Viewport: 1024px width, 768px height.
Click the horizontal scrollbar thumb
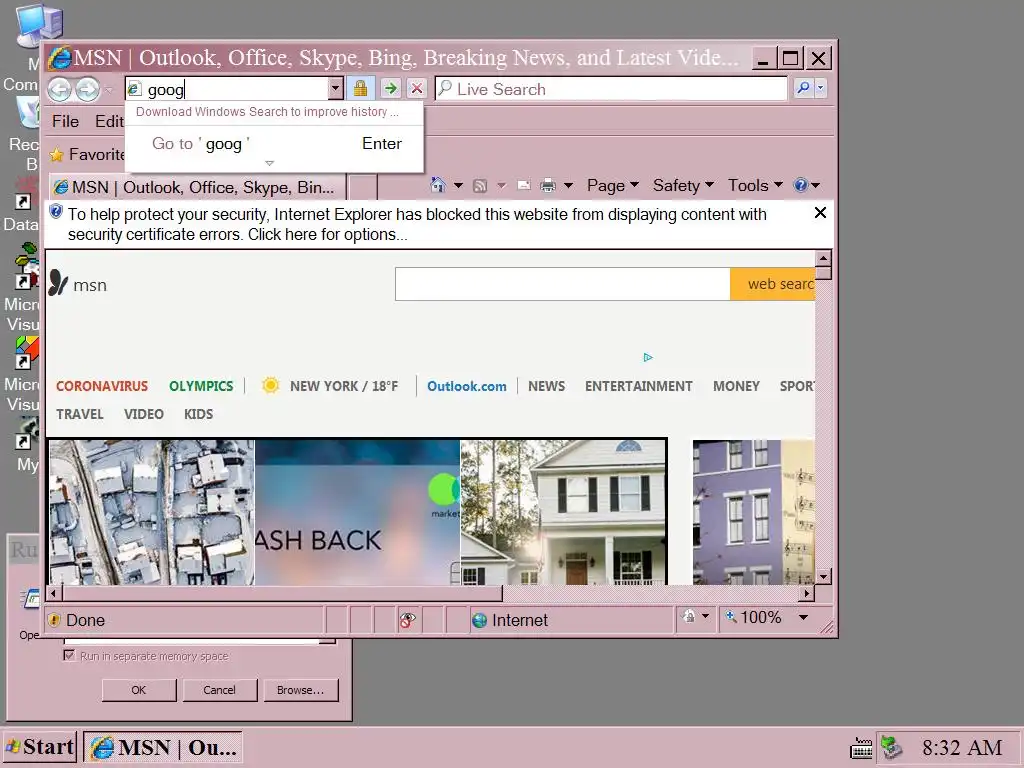[282, 593]
